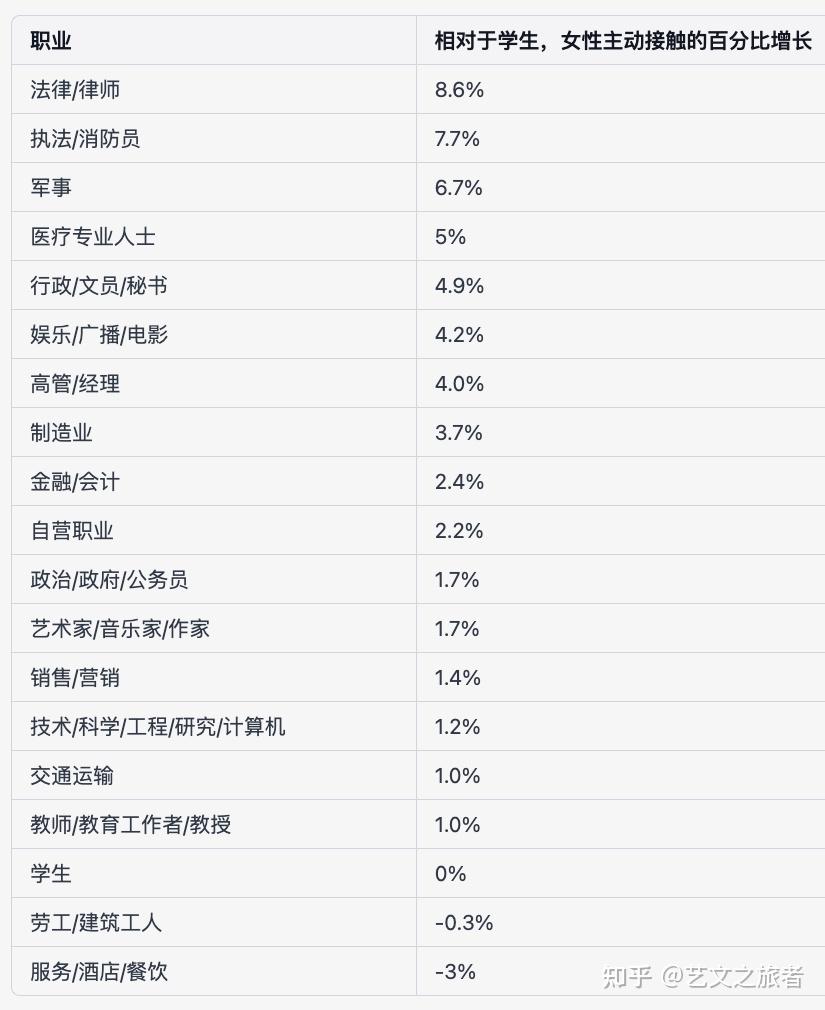Click the 知乎 @艺文之旅者 watermark

click(704, 977)
